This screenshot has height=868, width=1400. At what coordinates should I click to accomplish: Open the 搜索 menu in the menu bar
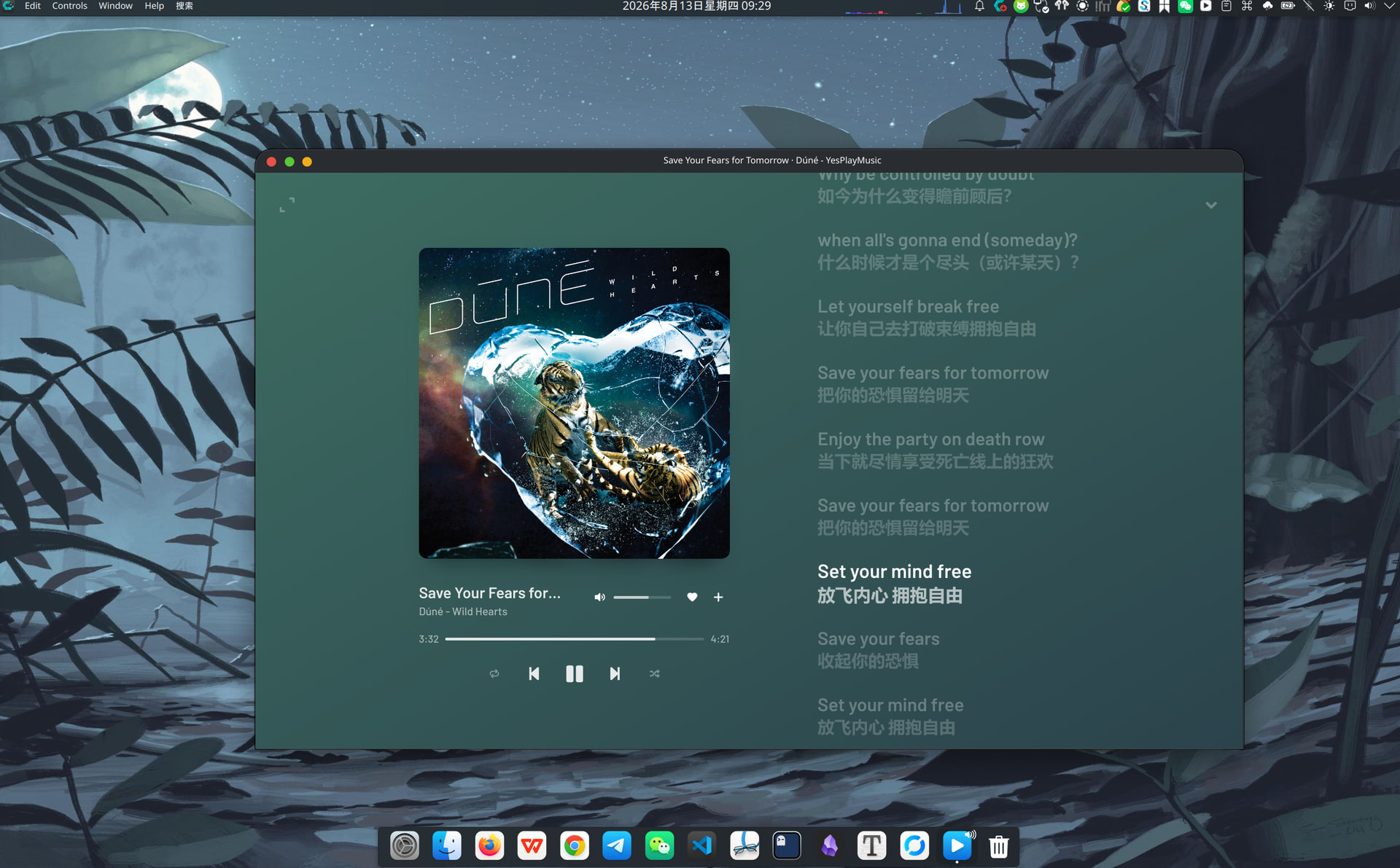(184, 6)
